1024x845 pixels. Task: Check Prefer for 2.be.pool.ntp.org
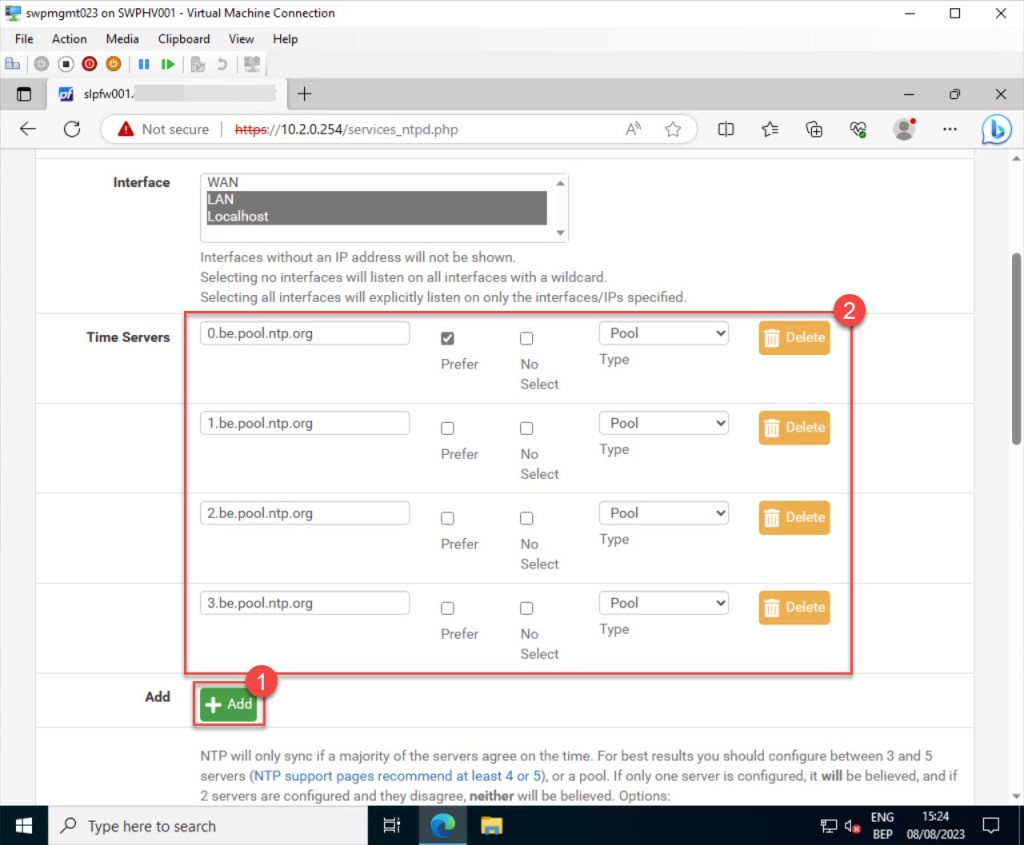click(447, 518)
